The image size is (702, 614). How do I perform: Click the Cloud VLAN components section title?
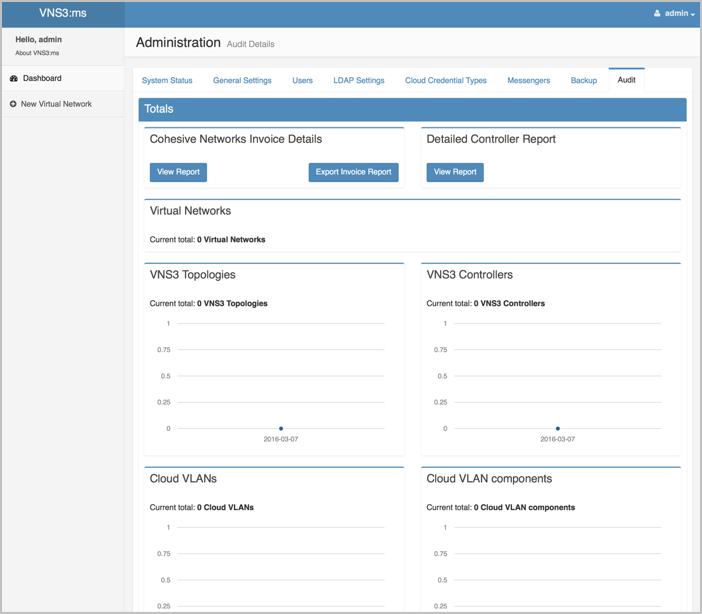[489, 479]
